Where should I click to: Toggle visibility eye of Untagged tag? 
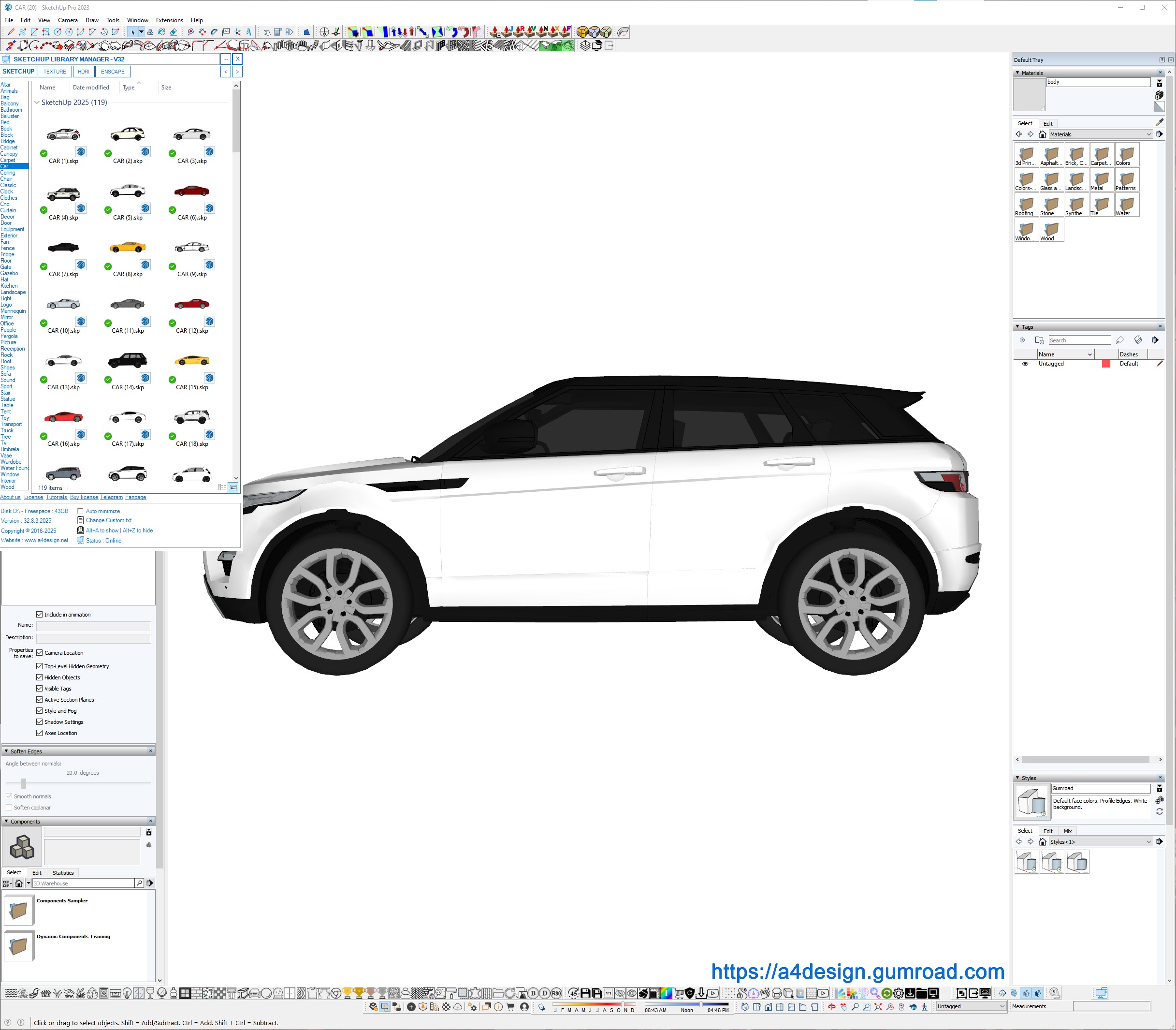[1025, 364]
